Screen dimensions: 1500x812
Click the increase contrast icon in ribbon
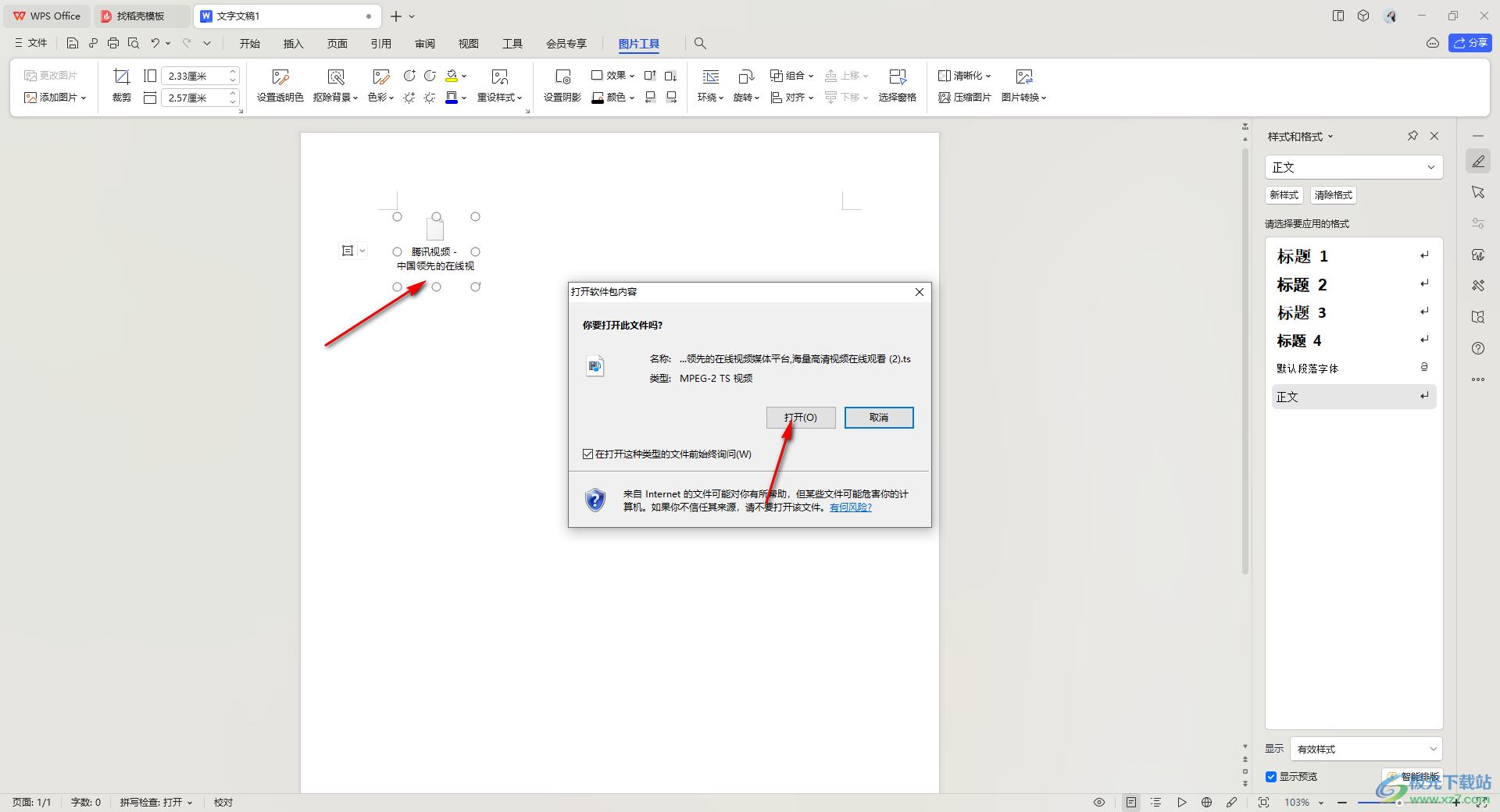coord(409,76)
